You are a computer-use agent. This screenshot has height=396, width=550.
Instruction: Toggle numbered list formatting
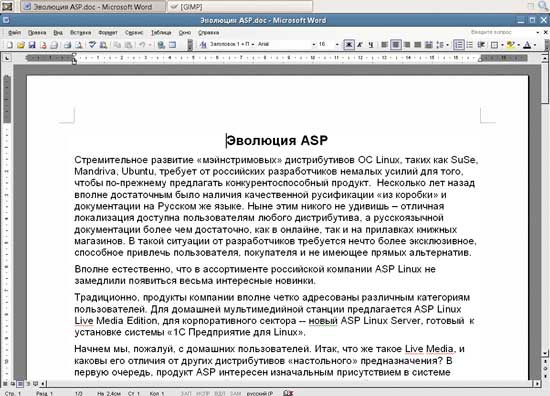pyautogui.click(x=459, y=45)
